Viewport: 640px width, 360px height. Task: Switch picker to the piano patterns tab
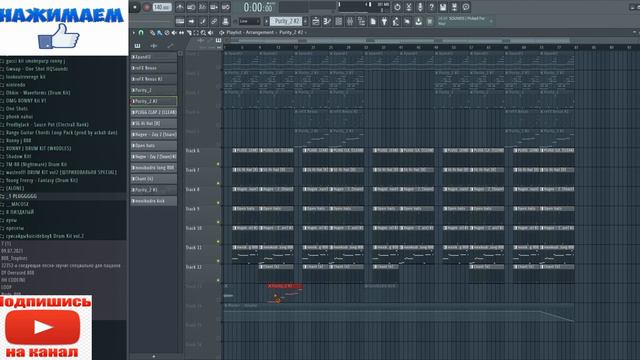[138, 46]
